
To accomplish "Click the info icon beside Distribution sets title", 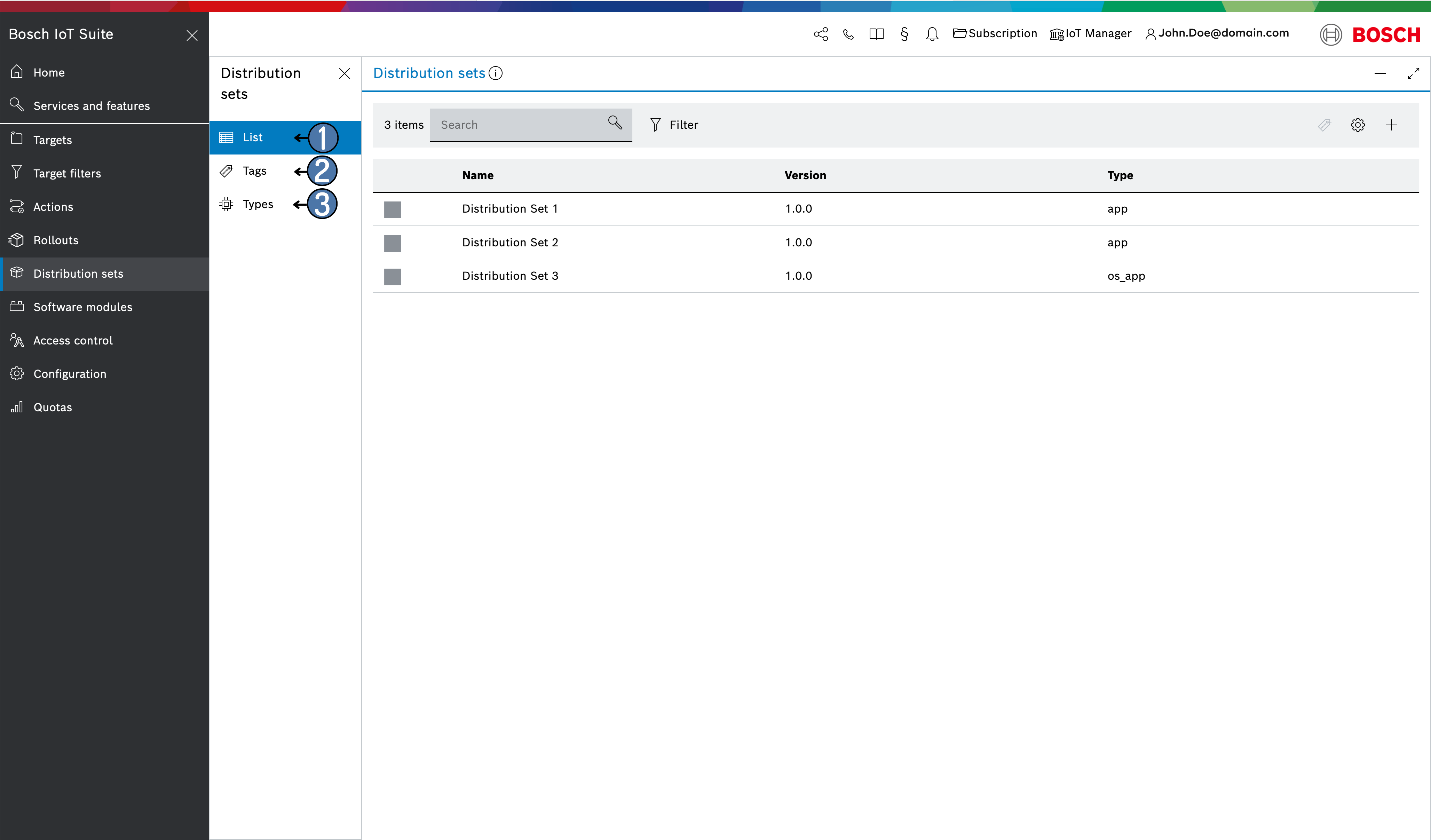I will click(496, 73).
